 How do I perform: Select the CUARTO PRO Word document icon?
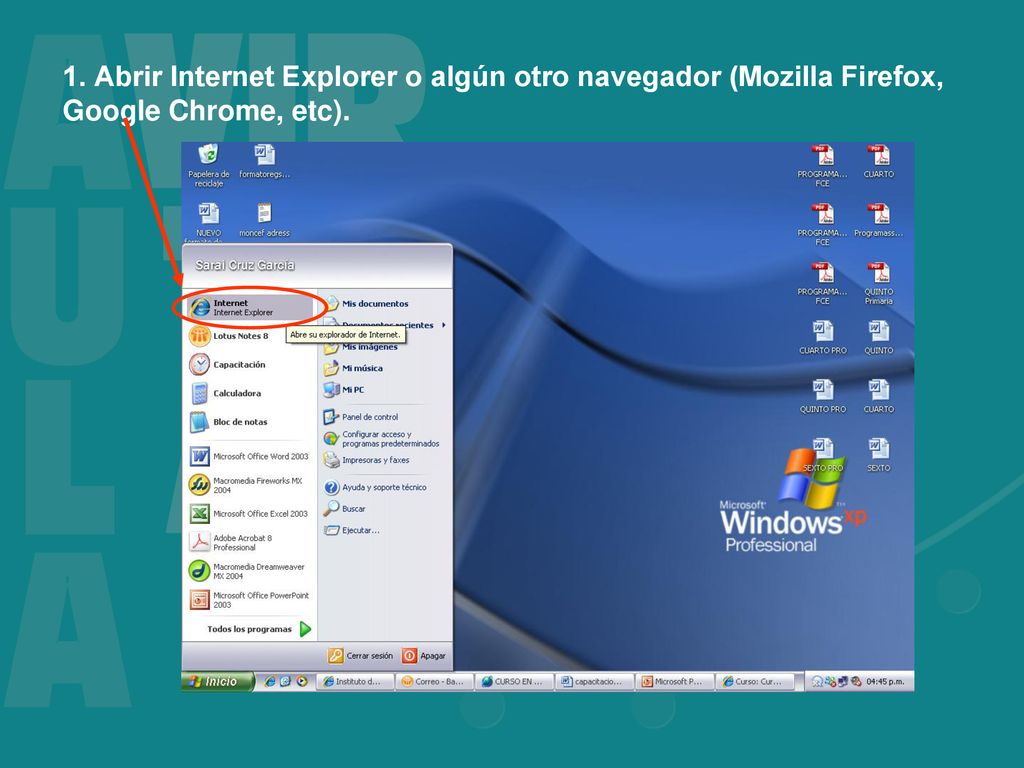(823, 338)
